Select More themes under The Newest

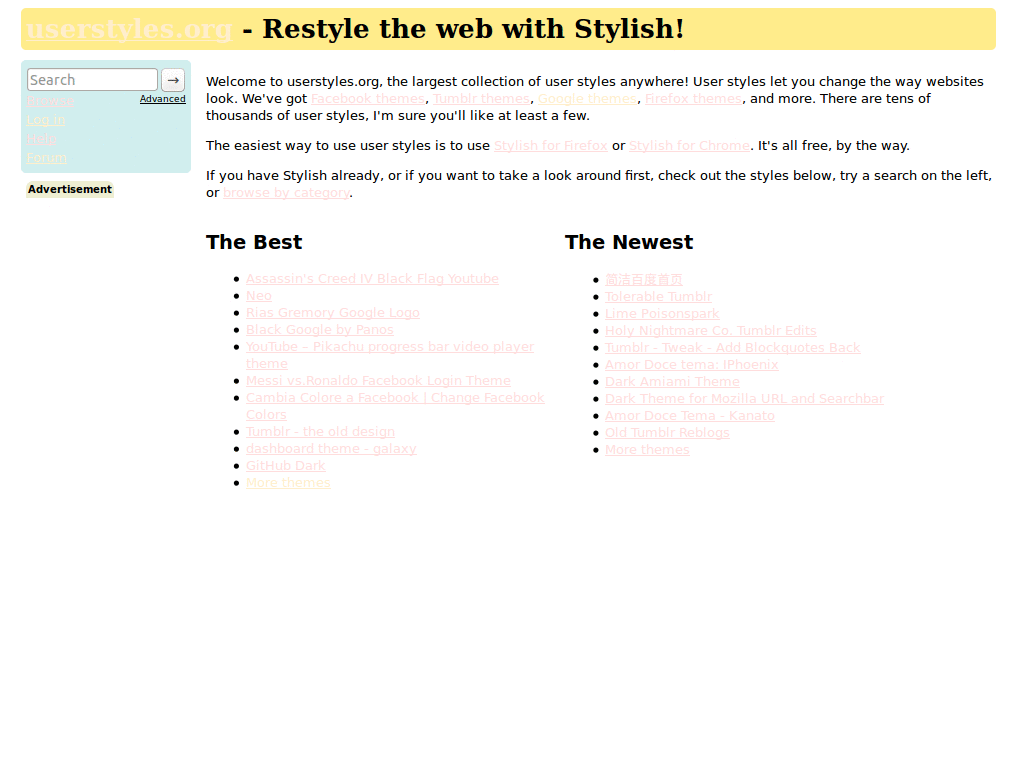point(647,449)
